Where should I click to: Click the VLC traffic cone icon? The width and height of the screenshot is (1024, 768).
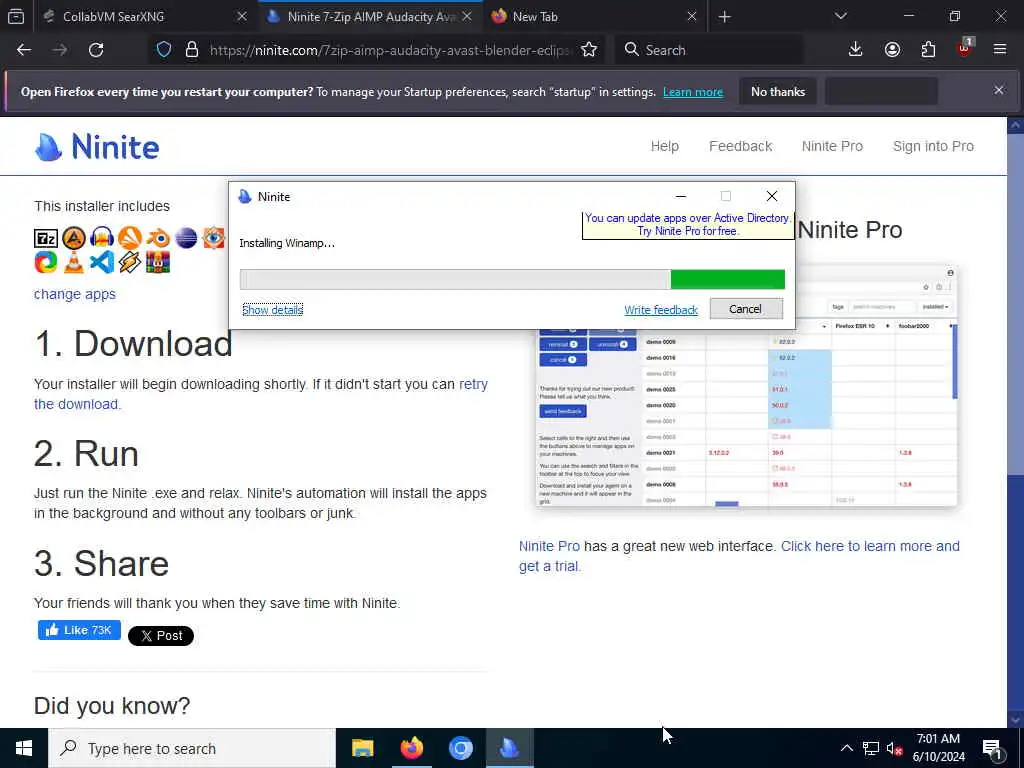click(74, 262)
